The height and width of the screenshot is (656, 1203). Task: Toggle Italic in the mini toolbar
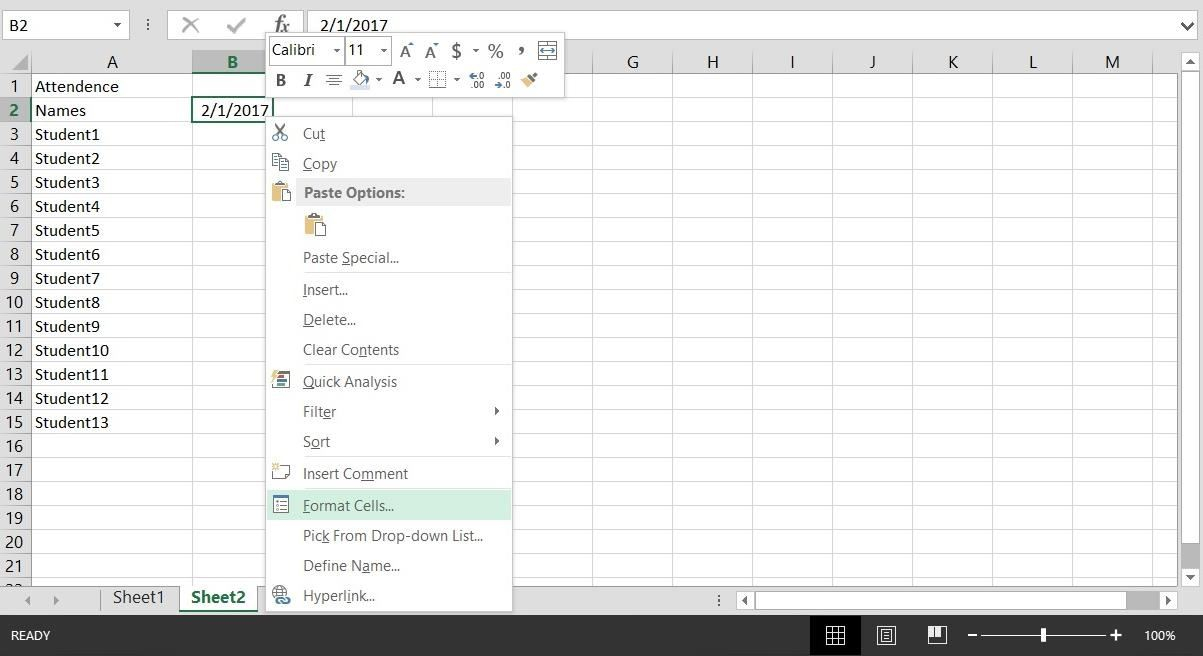[307, 80]
